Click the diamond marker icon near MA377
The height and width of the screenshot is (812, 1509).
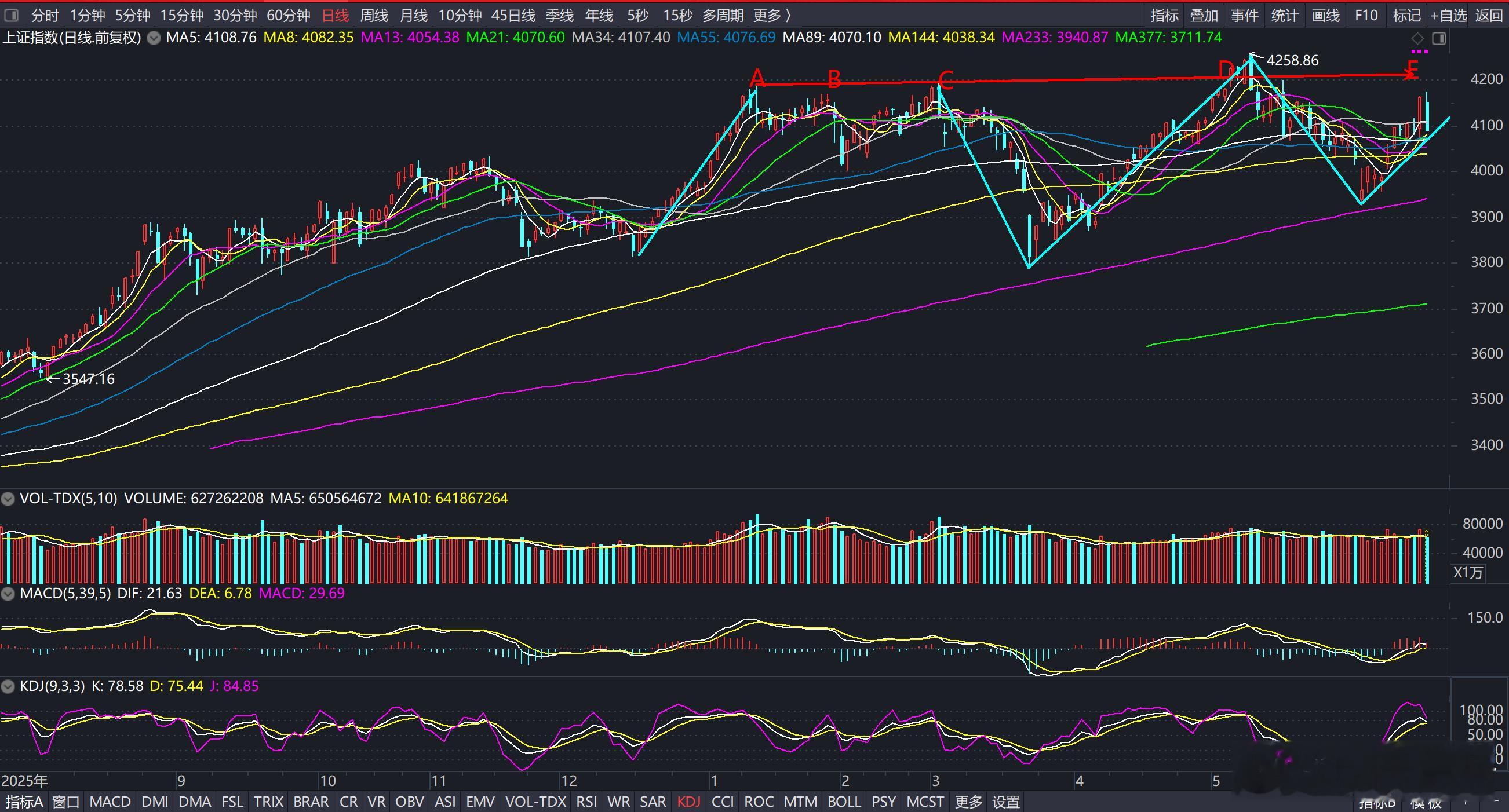click(x=1417, y=39)
